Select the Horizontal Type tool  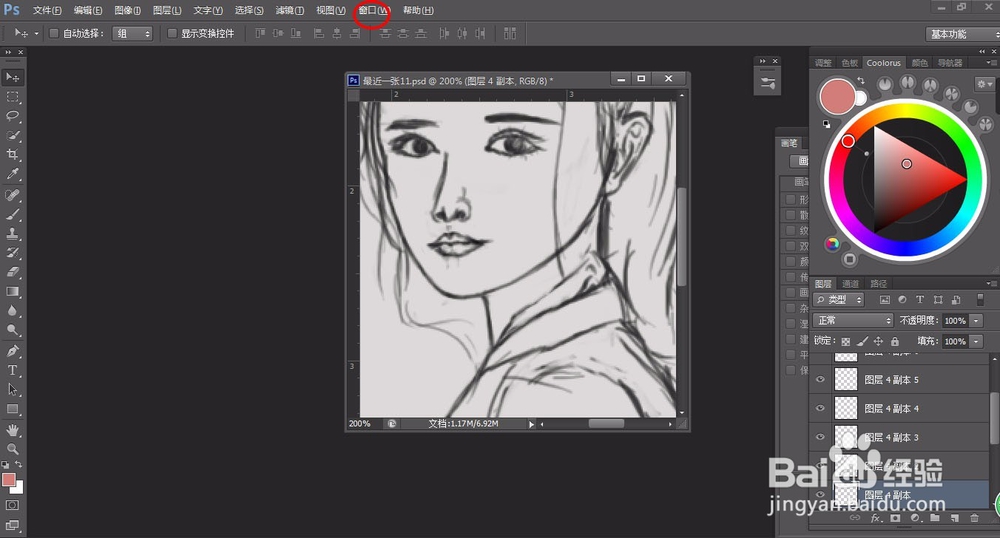[x=12, y=370]
